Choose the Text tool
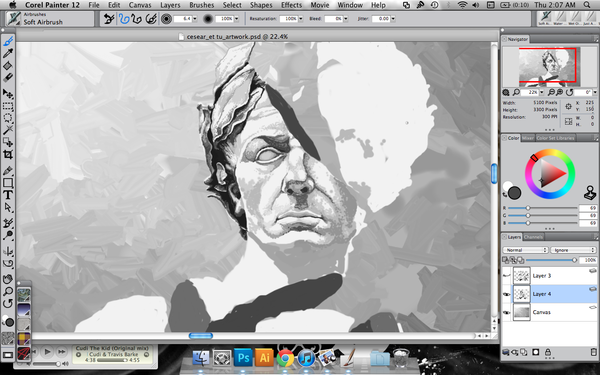Image resolution: width=600 pixels, height=375 pixels. click(x=8, y=195)
